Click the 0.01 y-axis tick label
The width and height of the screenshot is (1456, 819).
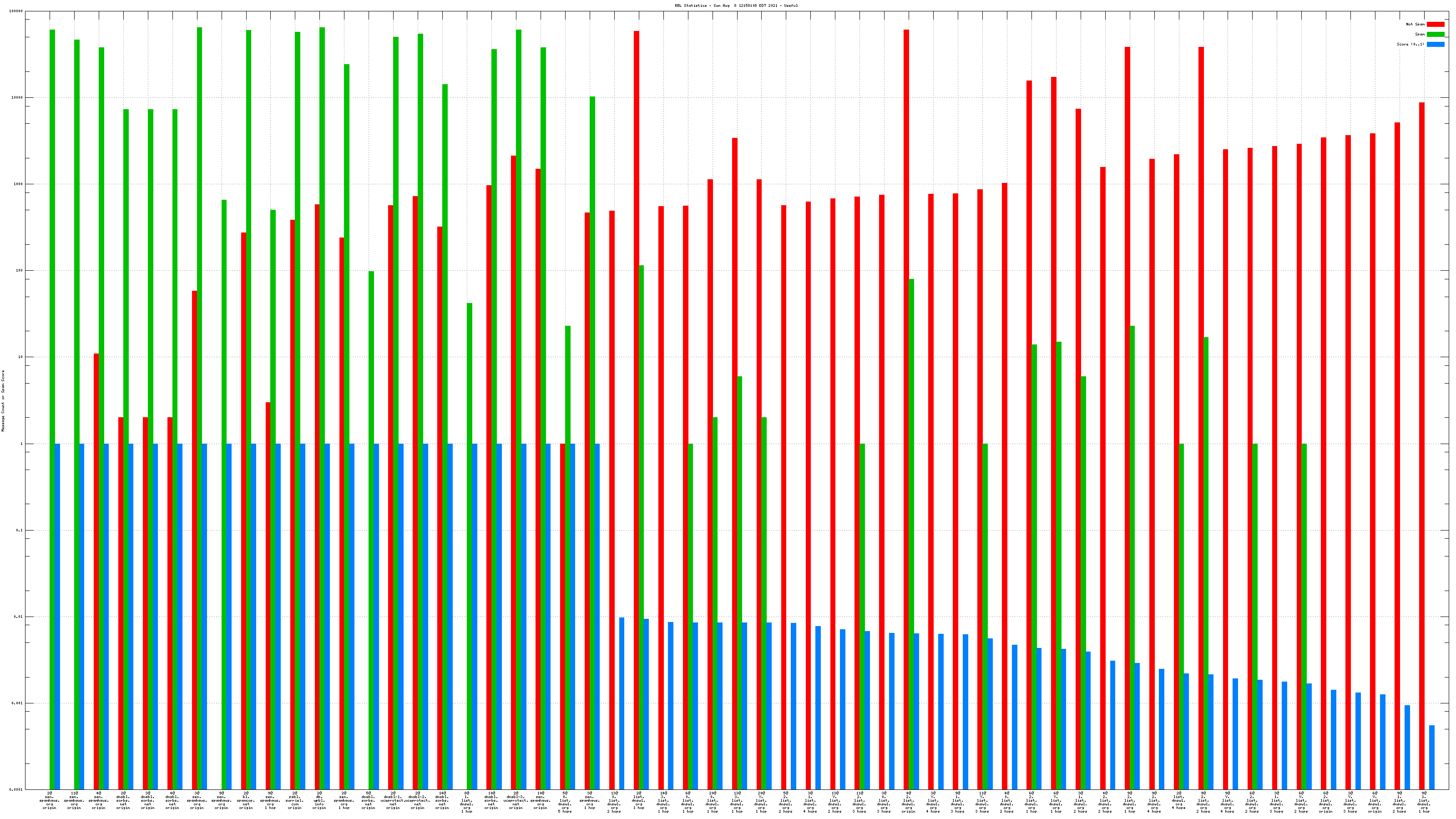(x=18, y=617)
